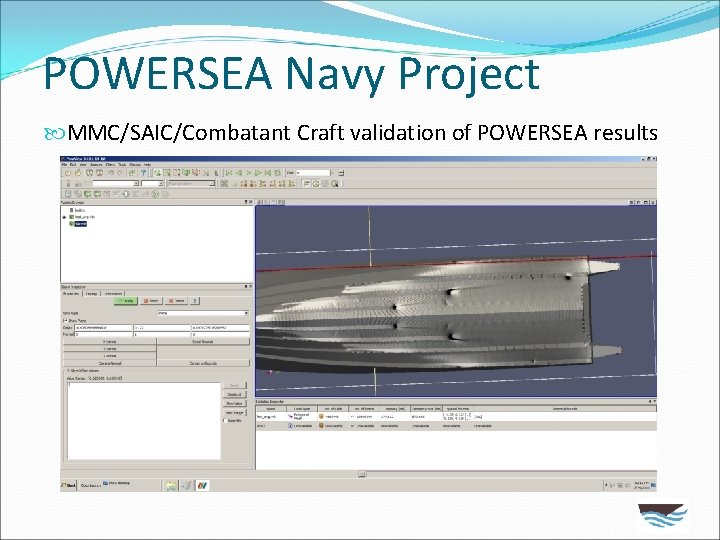
Task: Open the Sources menu
Action: pos(96,164)
